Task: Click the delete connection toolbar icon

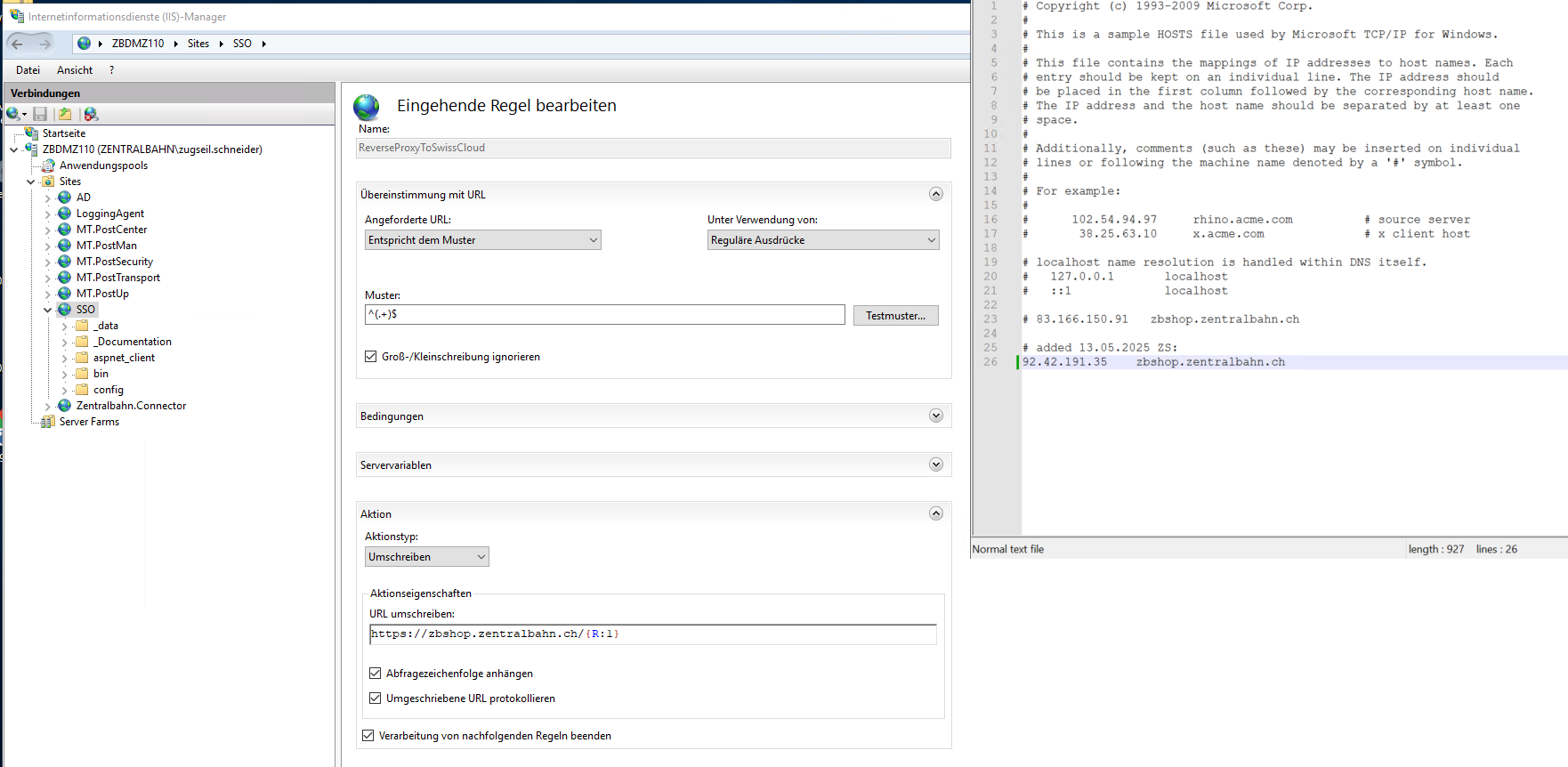Action: click(91, 114)
